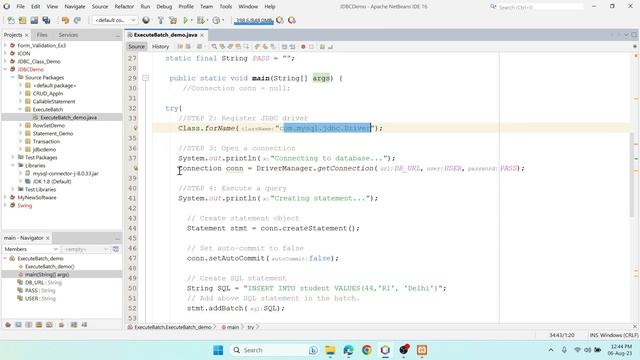Select ExecuteBatch_demo.java in Projects tree
Screen dimensions: 640x360
tap(68, 118)
